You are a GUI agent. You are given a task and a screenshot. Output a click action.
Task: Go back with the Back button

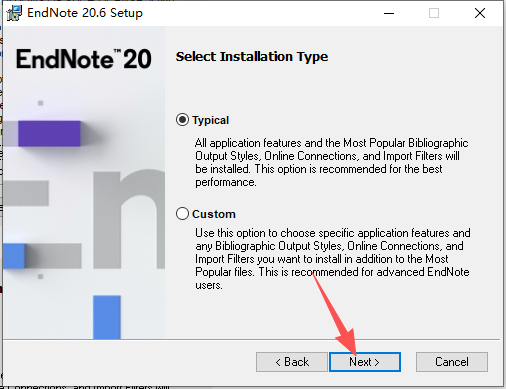pos(292,362)
